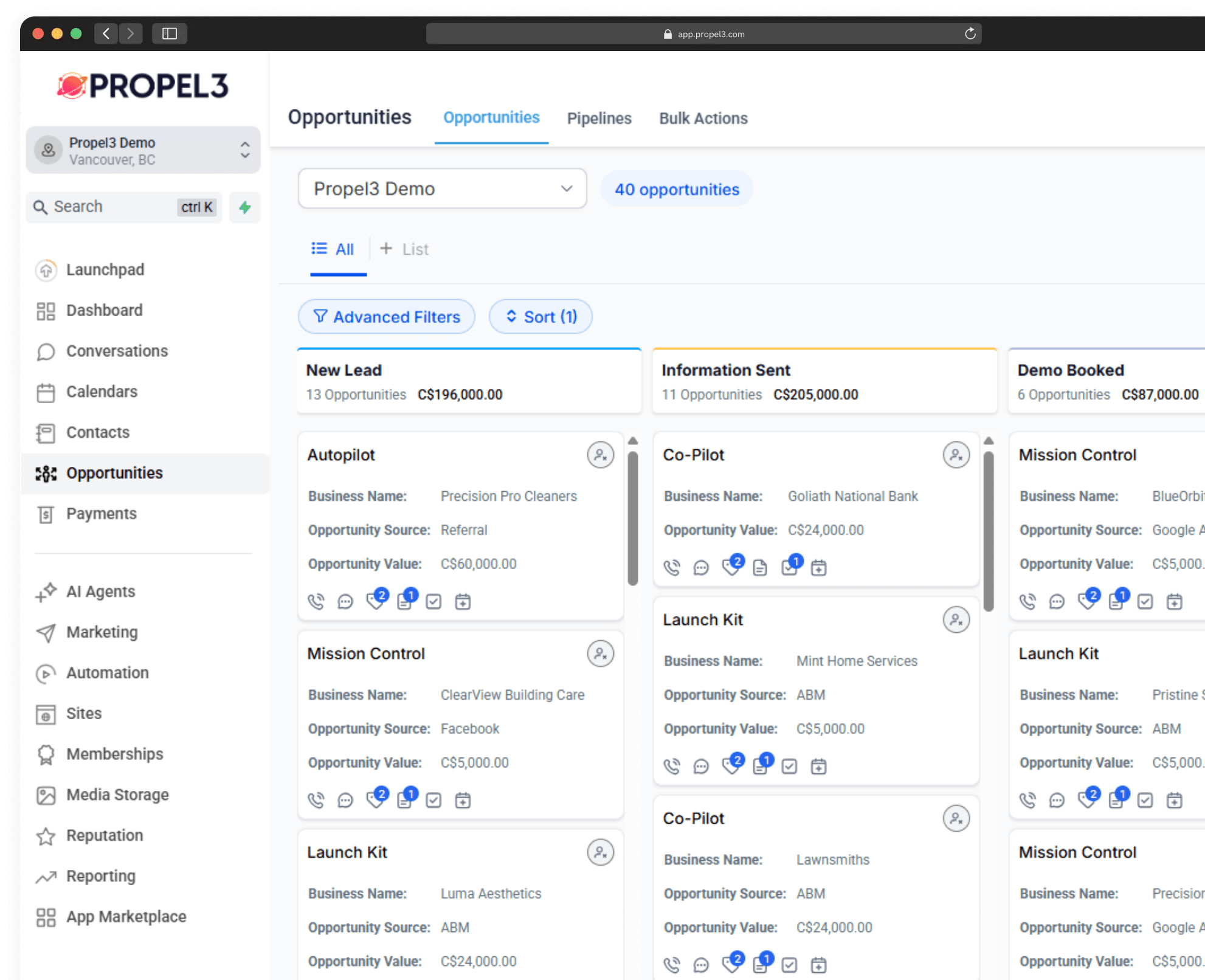Click New Lead column scroll-up arrow
This screenshot has height=980, width=1205.
633,441
